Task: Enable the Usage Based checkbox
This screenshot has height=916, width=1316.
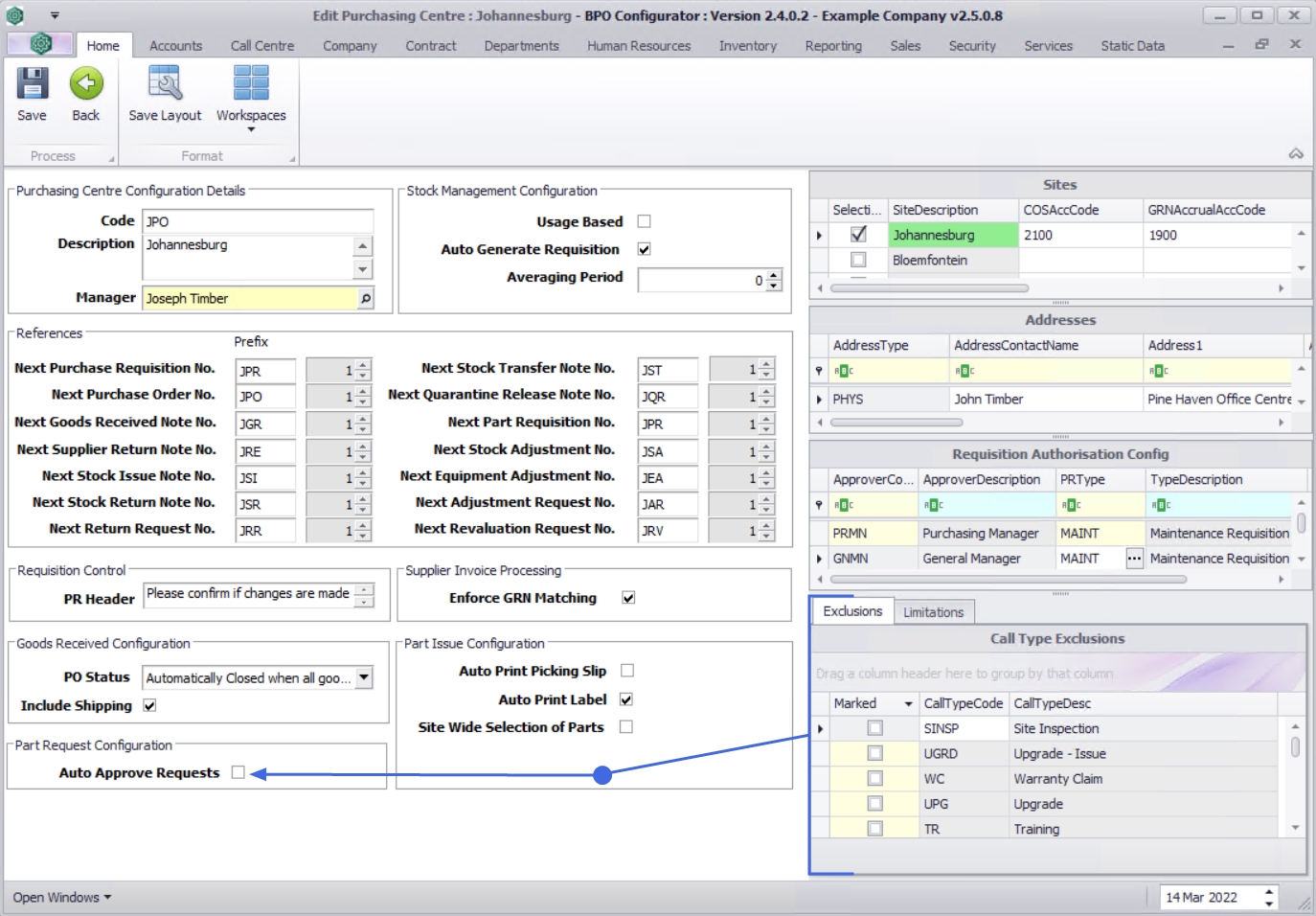Action: 644,221
